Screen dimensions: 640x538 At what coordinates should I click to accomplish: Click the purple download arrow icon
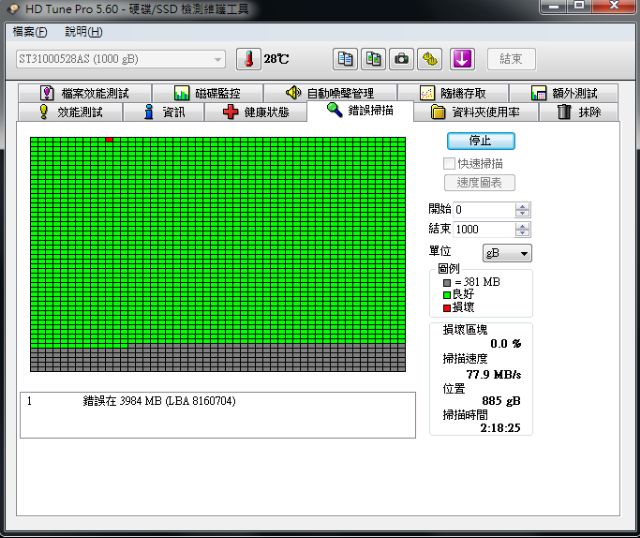coord(461,59)
